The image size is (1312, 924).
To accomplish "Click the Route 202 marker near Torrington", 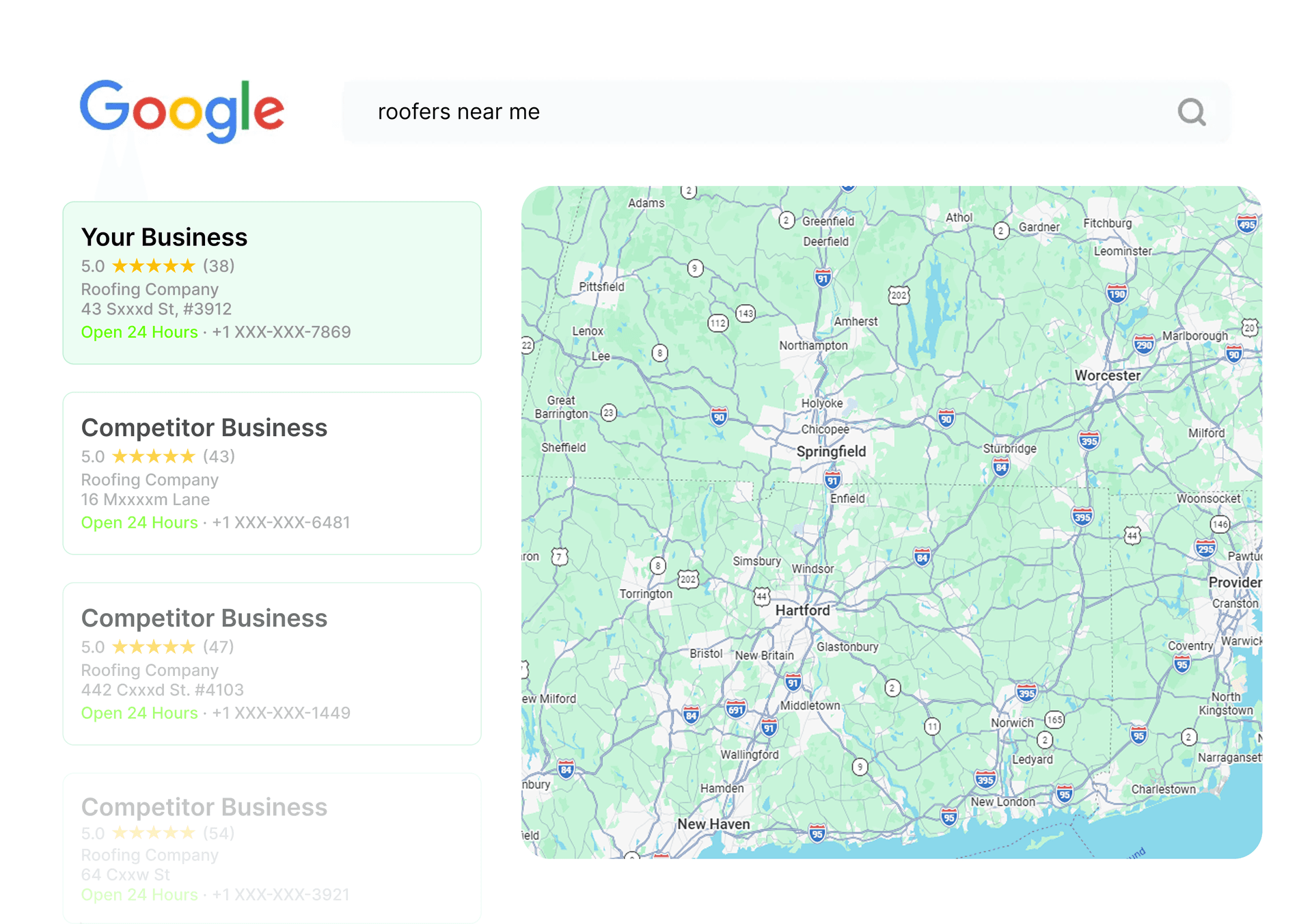I will click(689, 580).
